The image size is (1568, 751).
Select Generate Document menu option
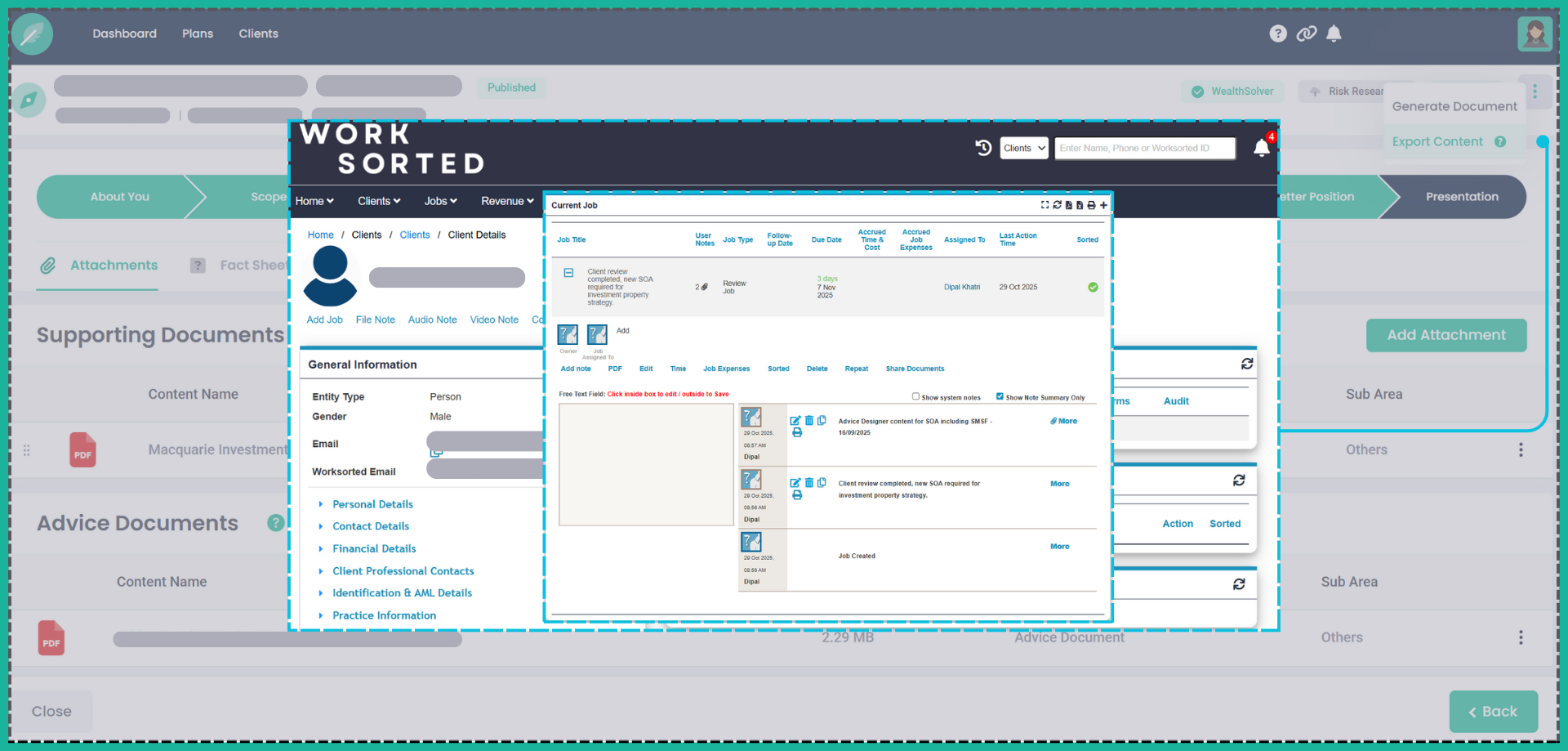[x=1454, y=106]
